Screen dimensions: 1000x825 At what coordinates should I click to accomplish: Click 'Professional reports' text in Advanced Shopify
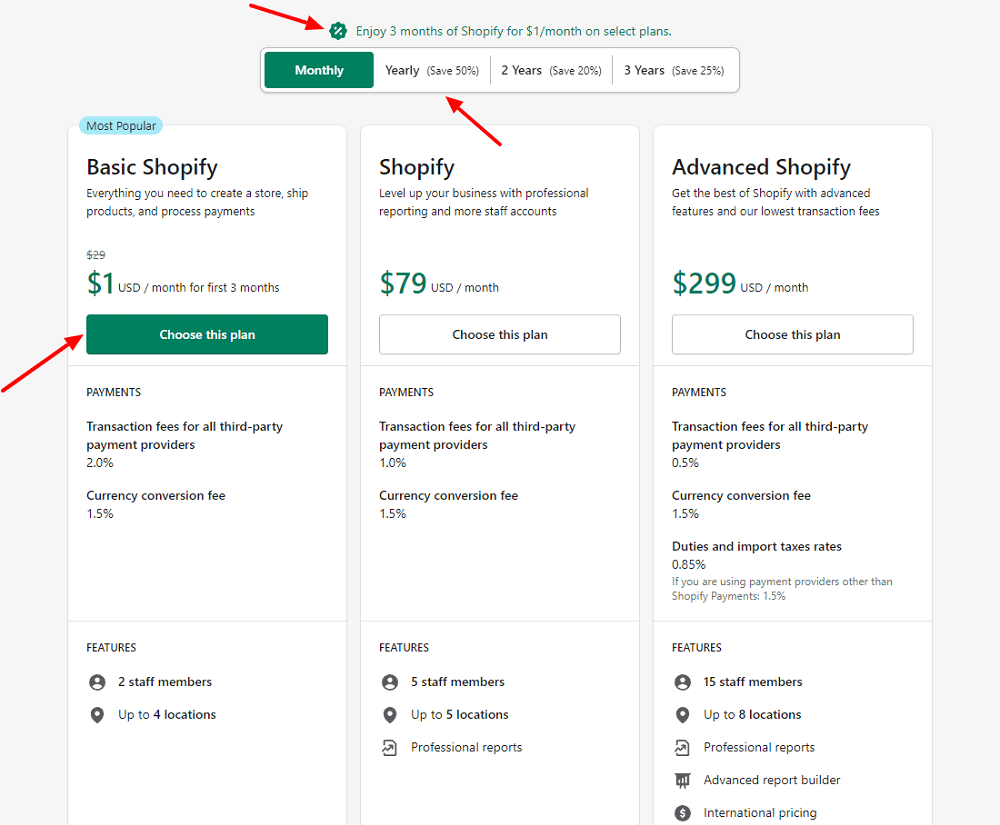coord(760,747)
